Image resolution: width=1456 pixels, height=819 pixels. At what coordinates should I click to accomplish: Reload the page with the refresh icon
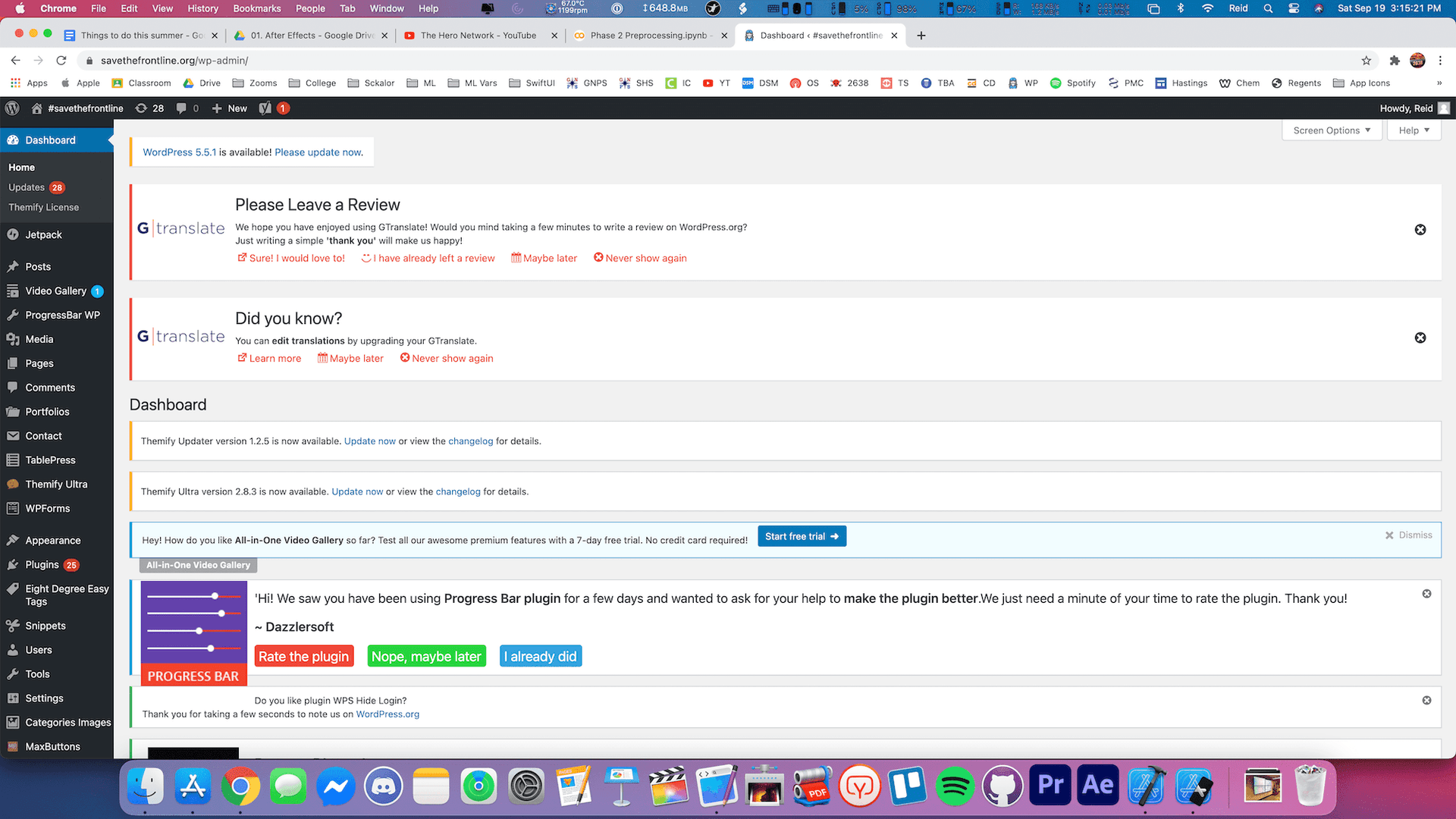coord(61,61)
